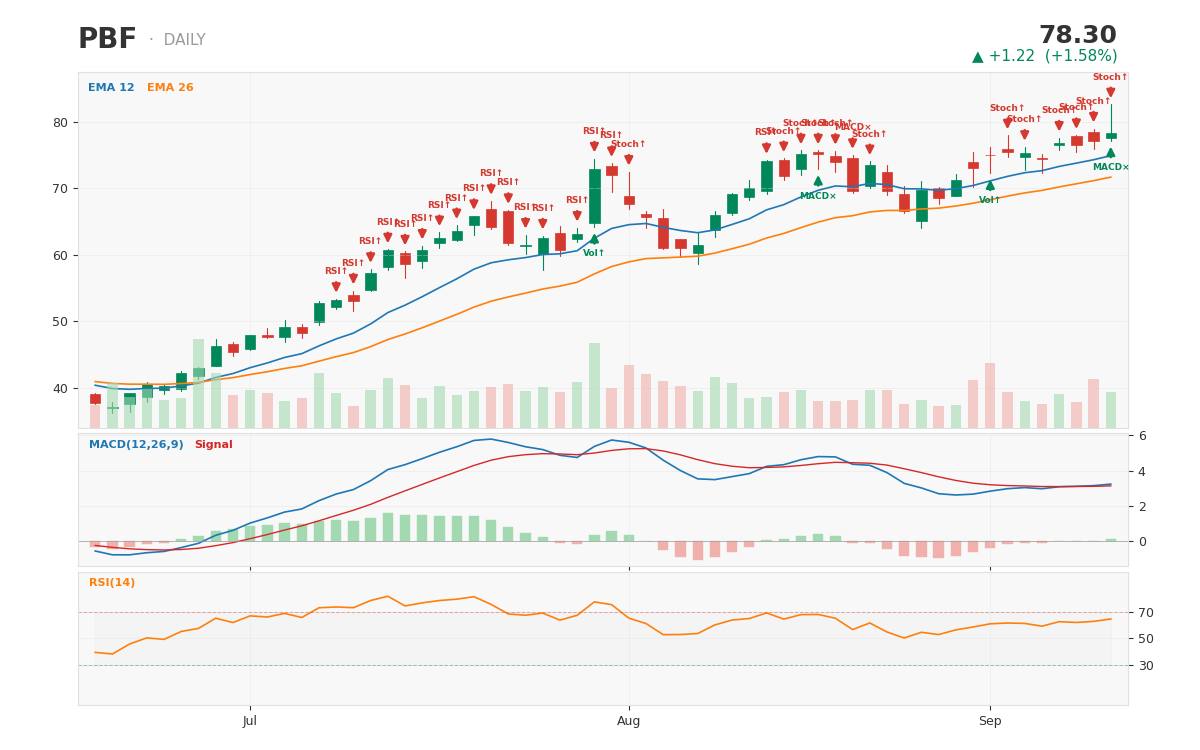
Task: Click the Sep date axis label
Action: [x=990, y=721]
